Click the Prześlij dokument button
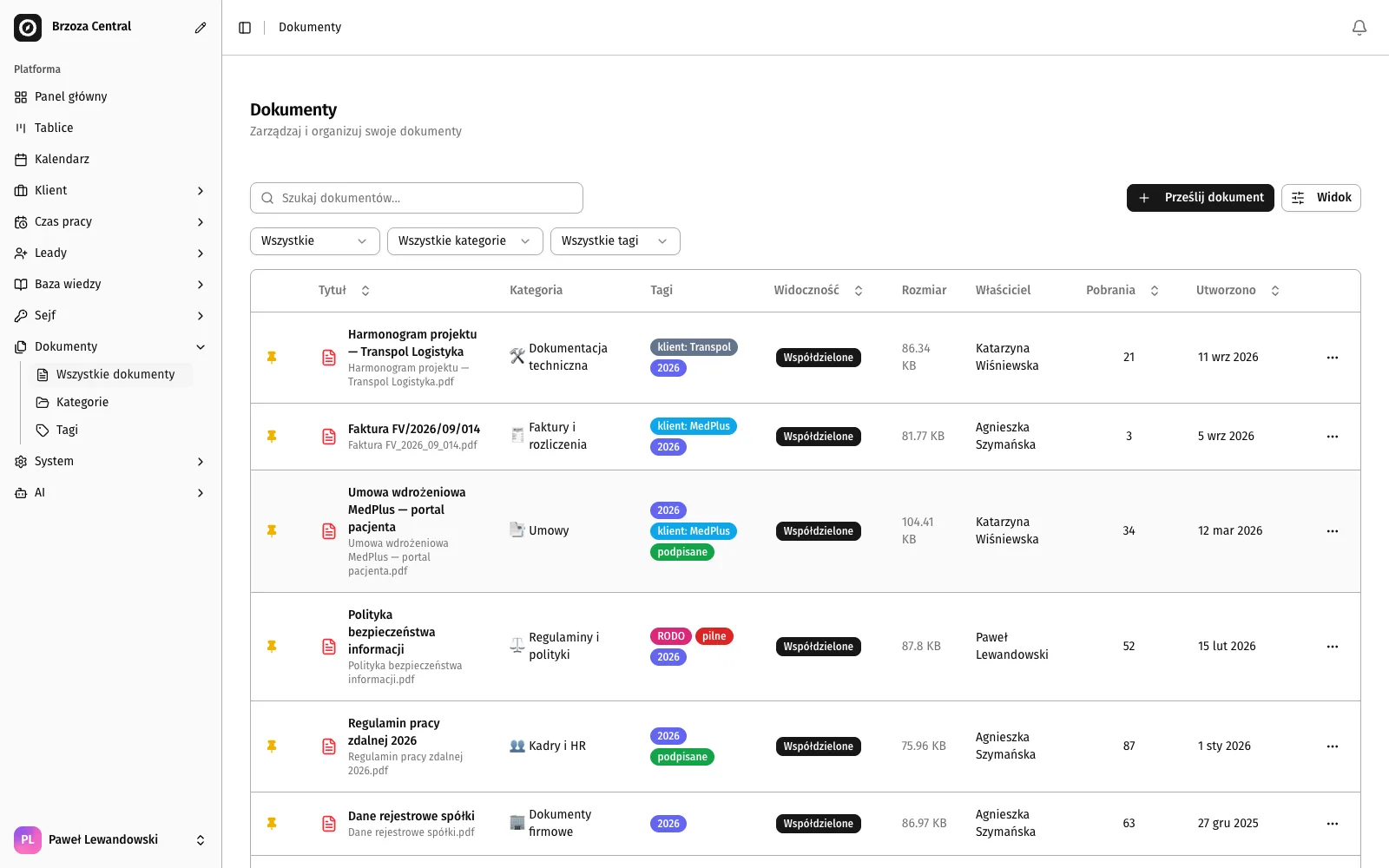Screen dimensions: 1389x868 (1201, 198)
